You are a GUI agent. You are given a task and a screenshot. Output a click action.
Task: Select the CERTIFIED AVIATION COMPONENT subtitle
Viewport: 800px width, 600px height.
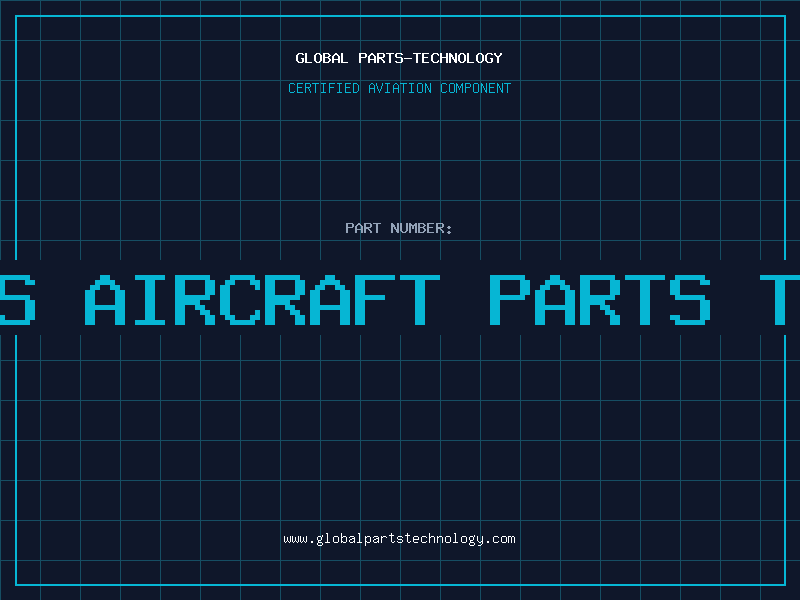pyautogui.click(x=399, y=88)
